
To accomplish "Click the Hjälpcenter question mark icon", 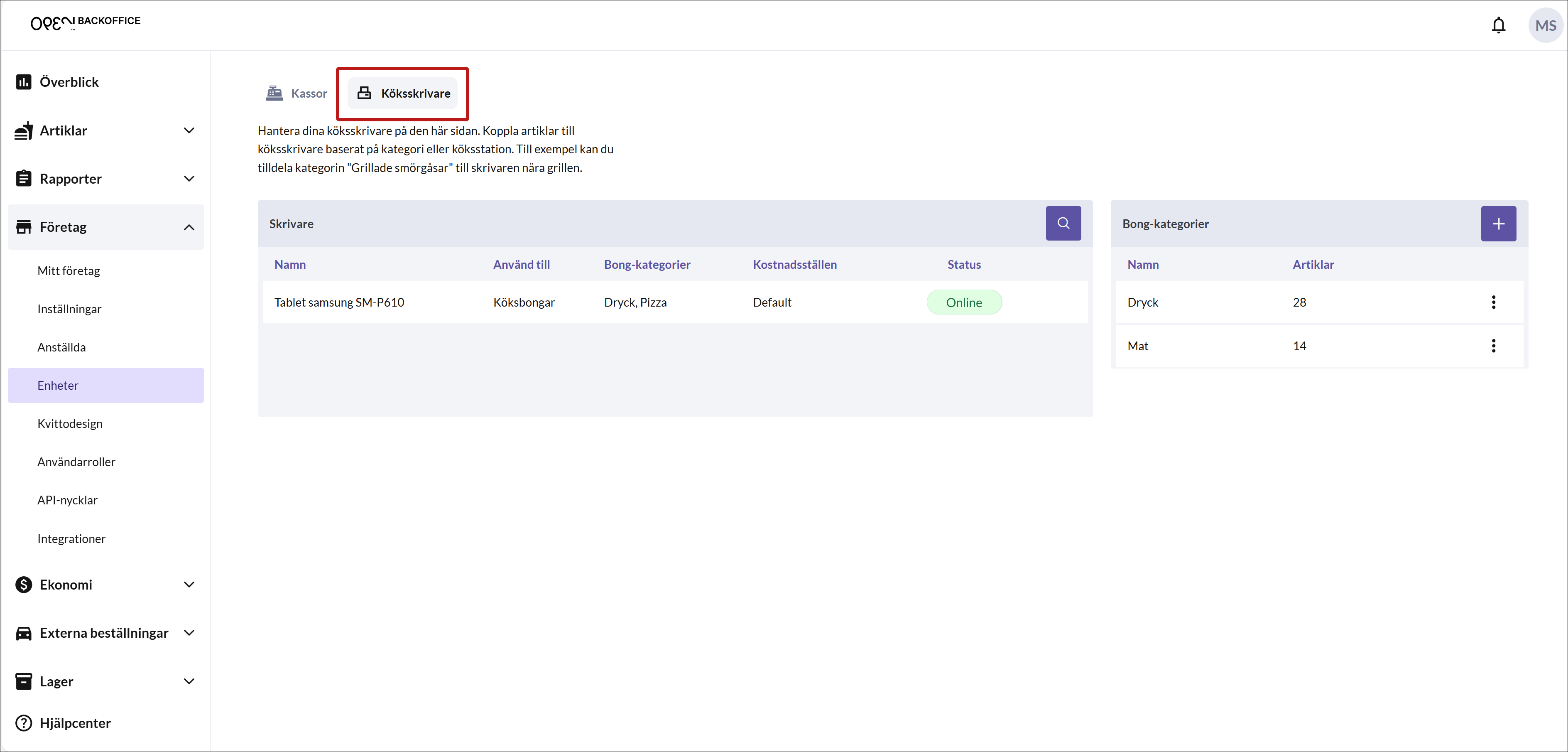I will (x=24, y=723).
